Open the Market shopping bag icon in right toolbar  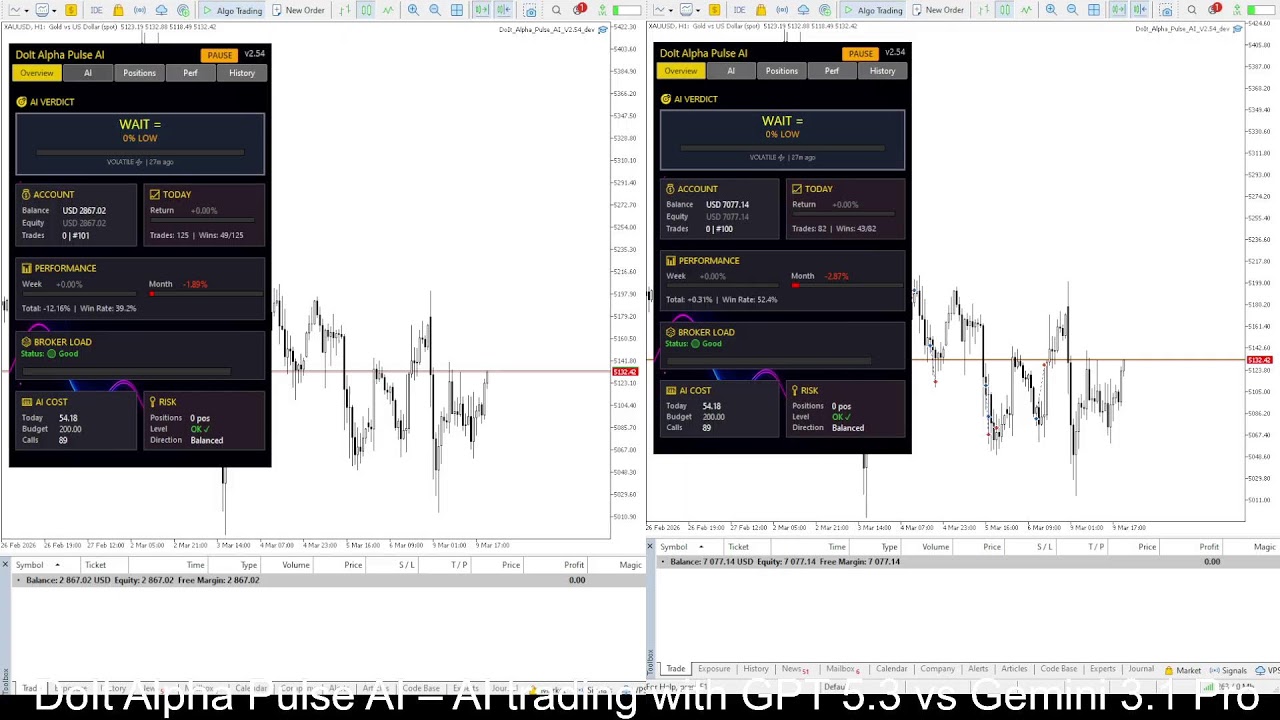click(761, 10)
